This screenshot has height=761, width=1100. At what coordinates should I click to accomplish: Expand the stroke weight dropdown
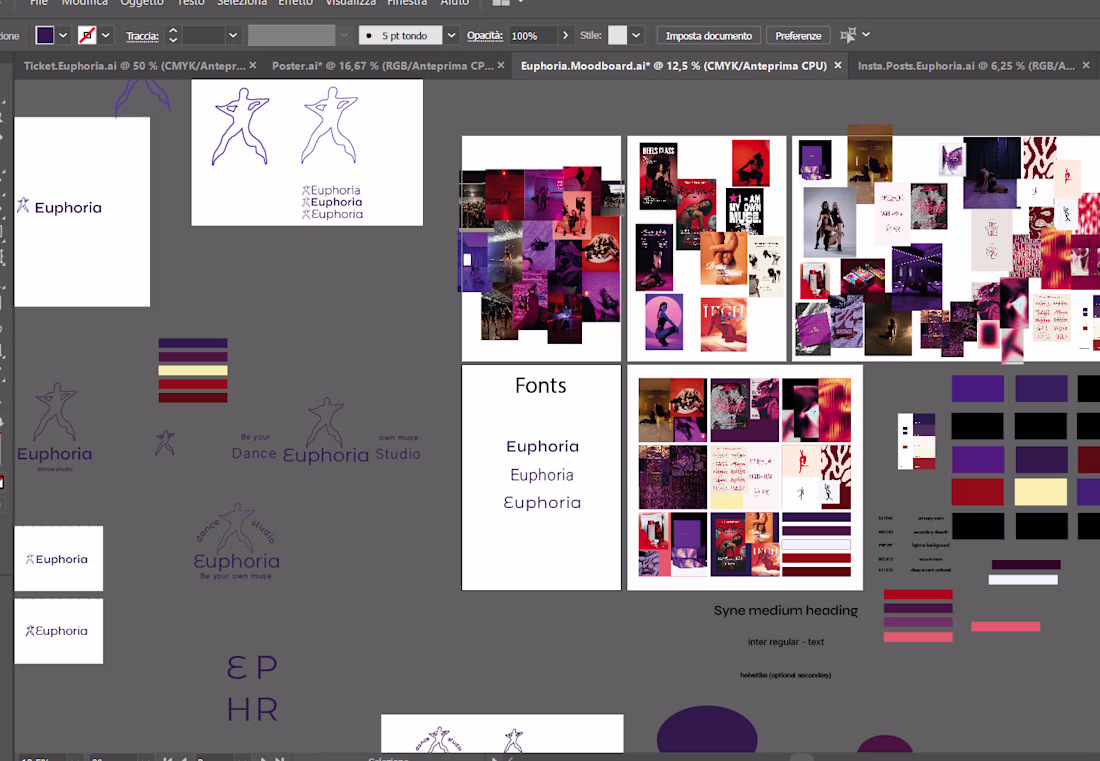tap(233, 35)
